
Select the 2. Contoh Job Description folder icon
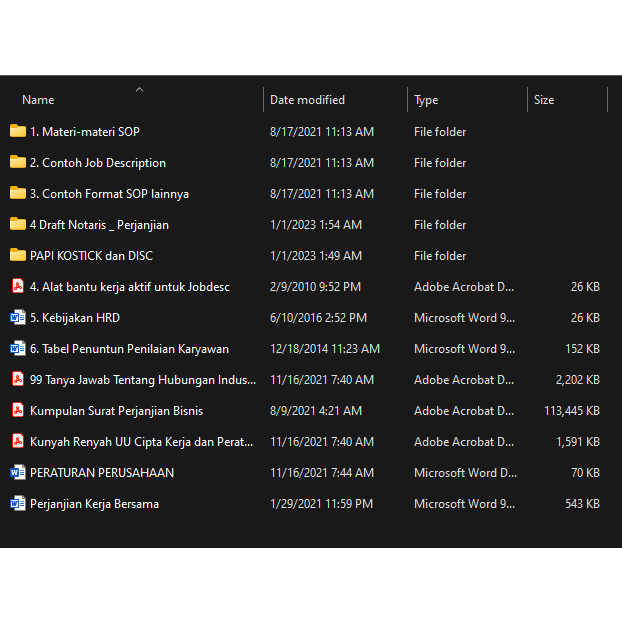(18, 162)
